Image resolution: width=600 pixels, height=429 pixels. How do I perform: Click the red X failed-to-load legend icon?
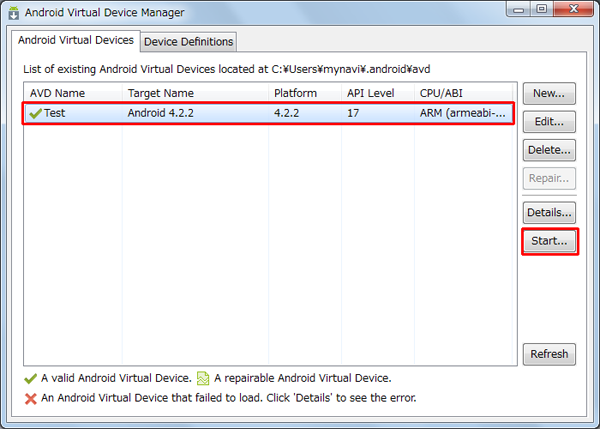pos(31,397)
